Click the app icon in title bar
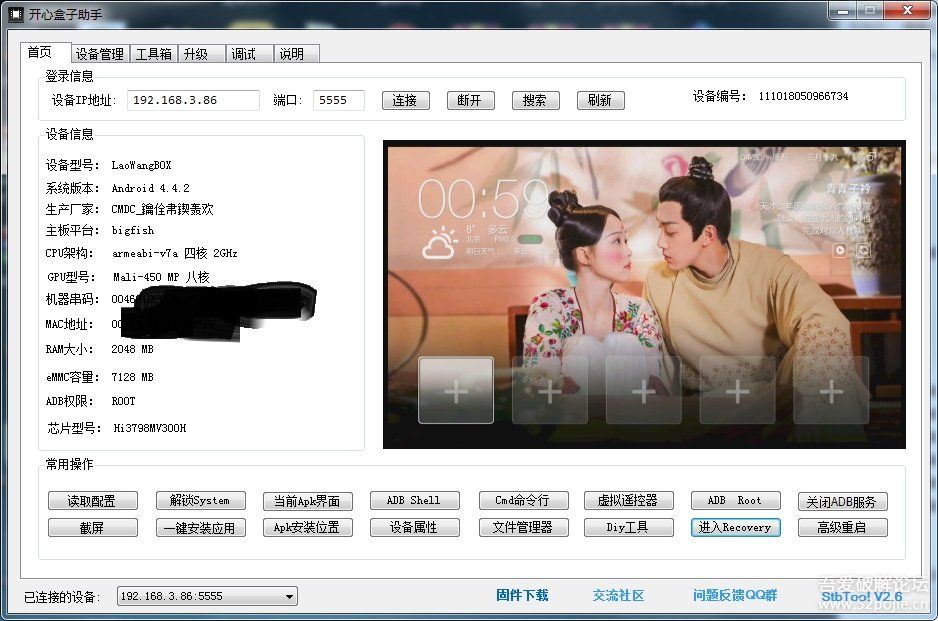The height and width of the screenshot is (621, 938). click(16, 13)
